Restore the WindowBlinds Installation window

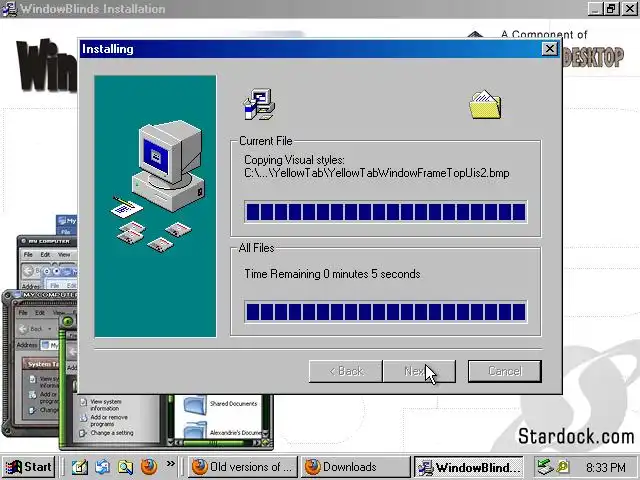(612, 9)
